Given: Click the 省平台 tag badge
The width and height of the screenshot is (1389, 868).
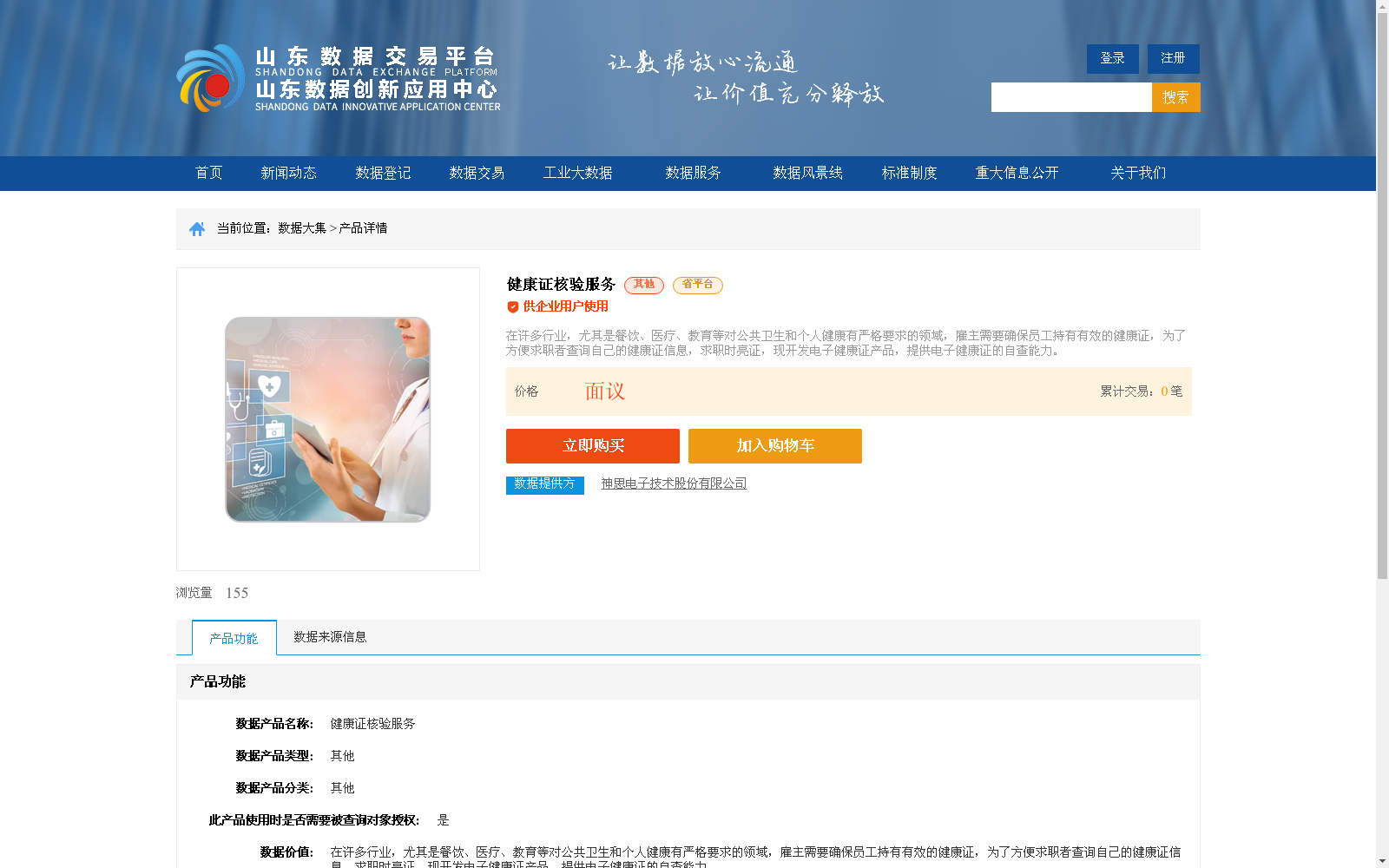Looking at the screenshot, I should 698,285.
